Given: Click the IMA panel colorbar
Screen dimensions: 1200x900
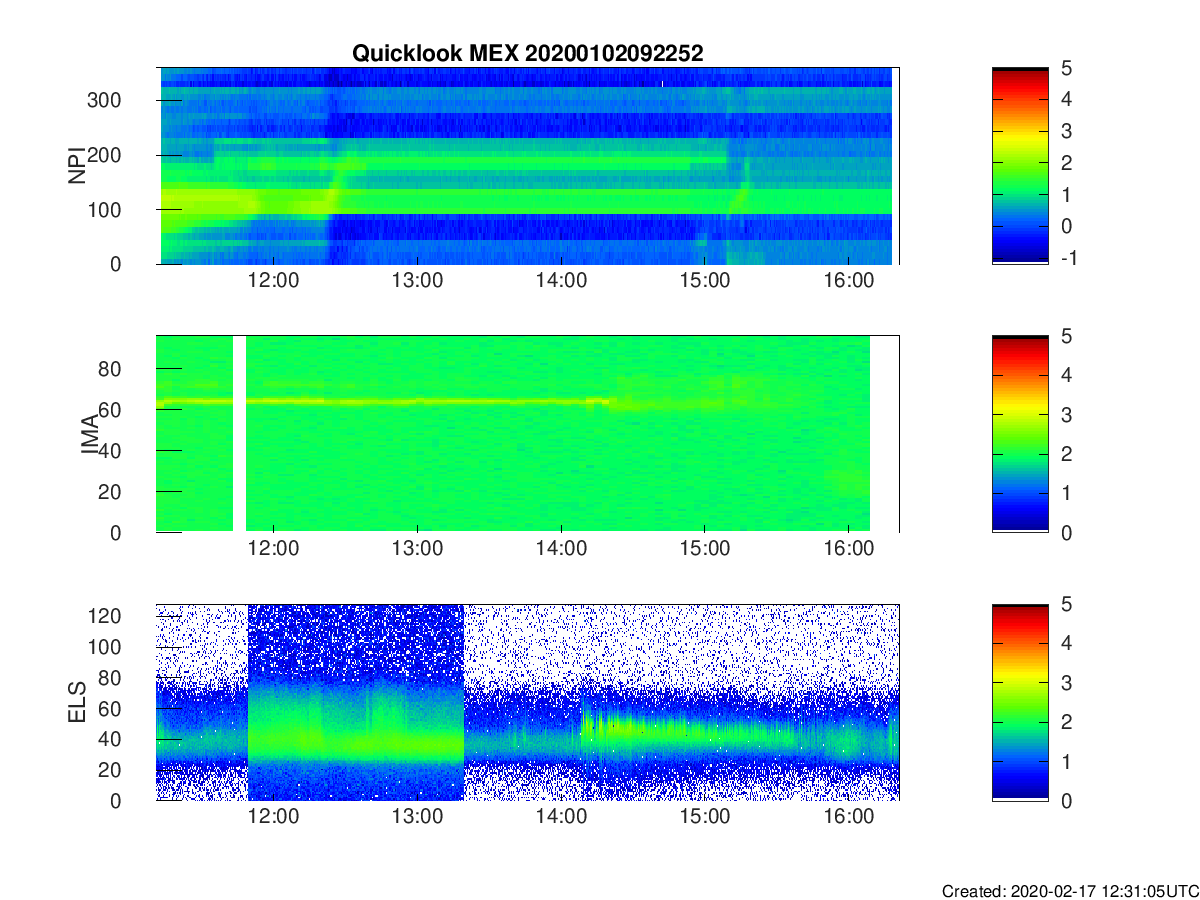Looking at the screenshot, I should point(1020,434).
